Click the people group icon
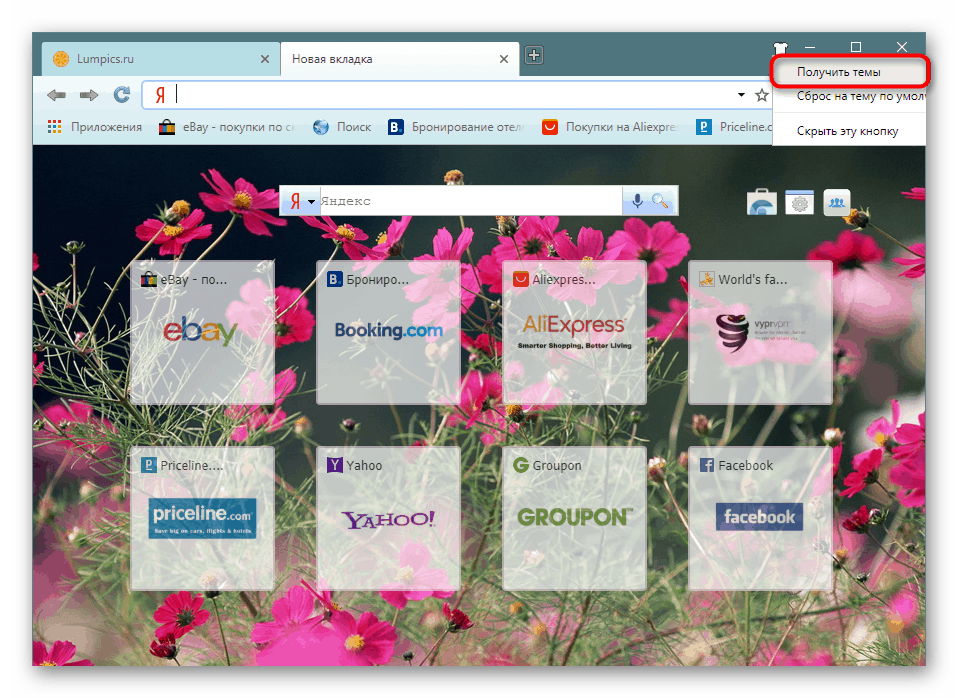Viewport: 958px width, 698px height. point(836,202)
